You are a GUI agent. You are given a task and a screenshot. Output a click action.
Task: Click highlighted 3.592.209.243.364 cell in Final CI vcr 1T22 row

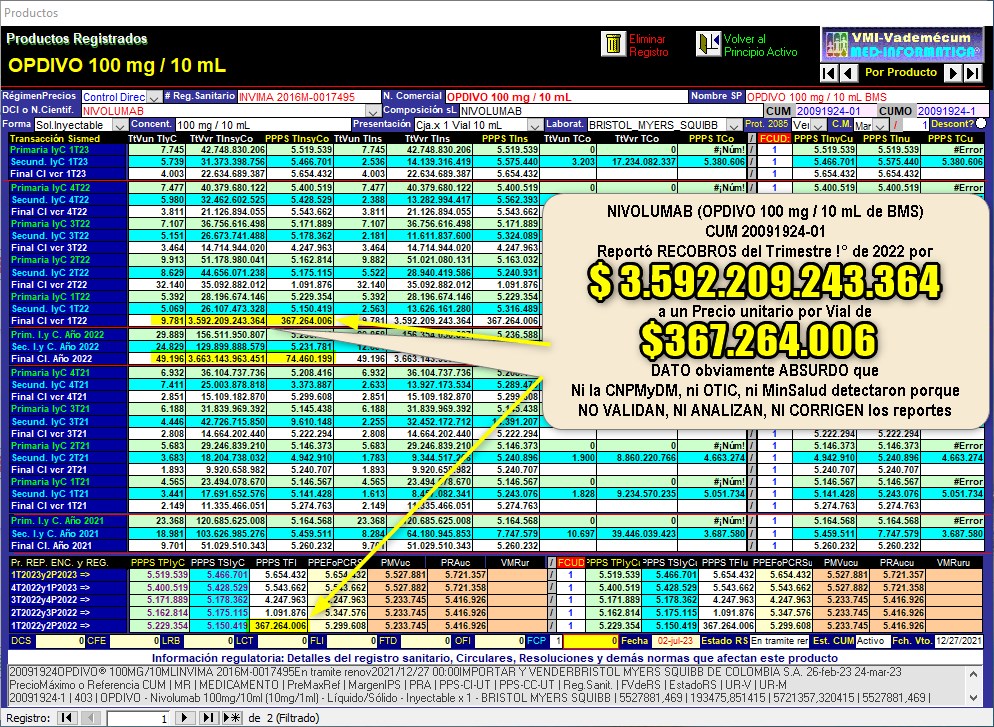(226, 321)
